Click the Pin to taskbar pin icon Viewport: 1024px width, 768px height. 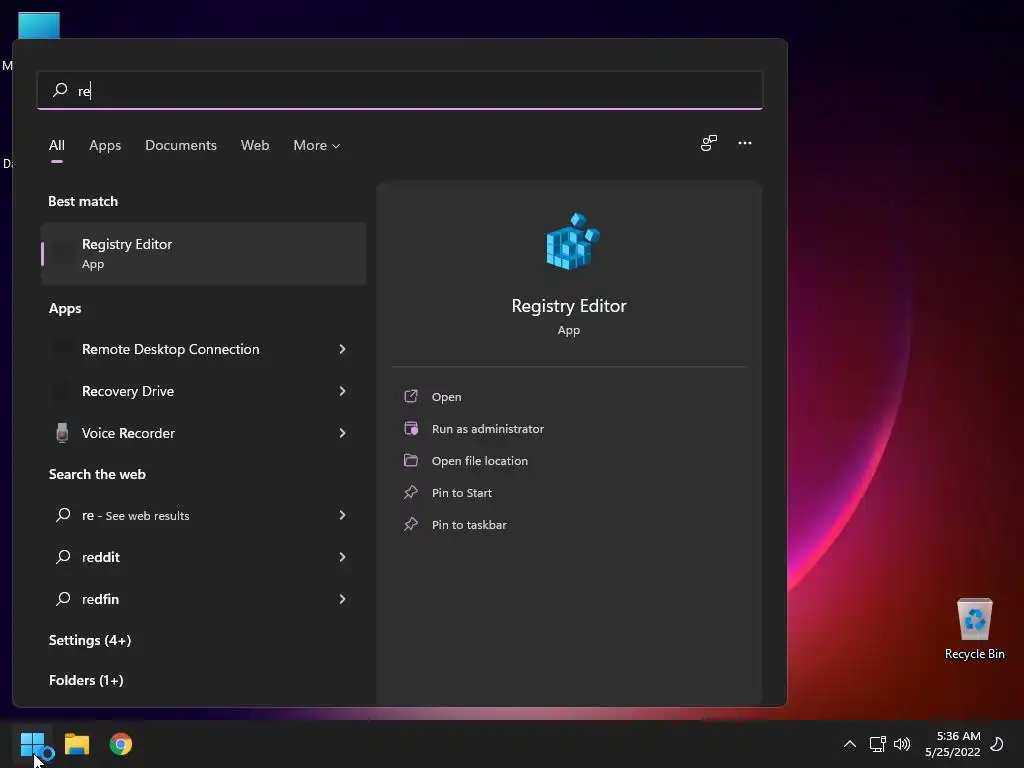coord(411,524)
